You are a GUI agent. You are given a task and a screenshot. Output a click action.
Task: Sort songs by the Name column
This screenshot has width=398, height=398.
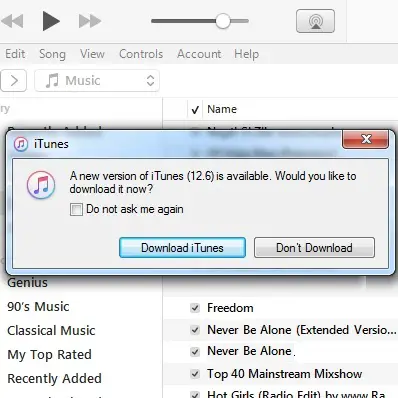(222, 109)
